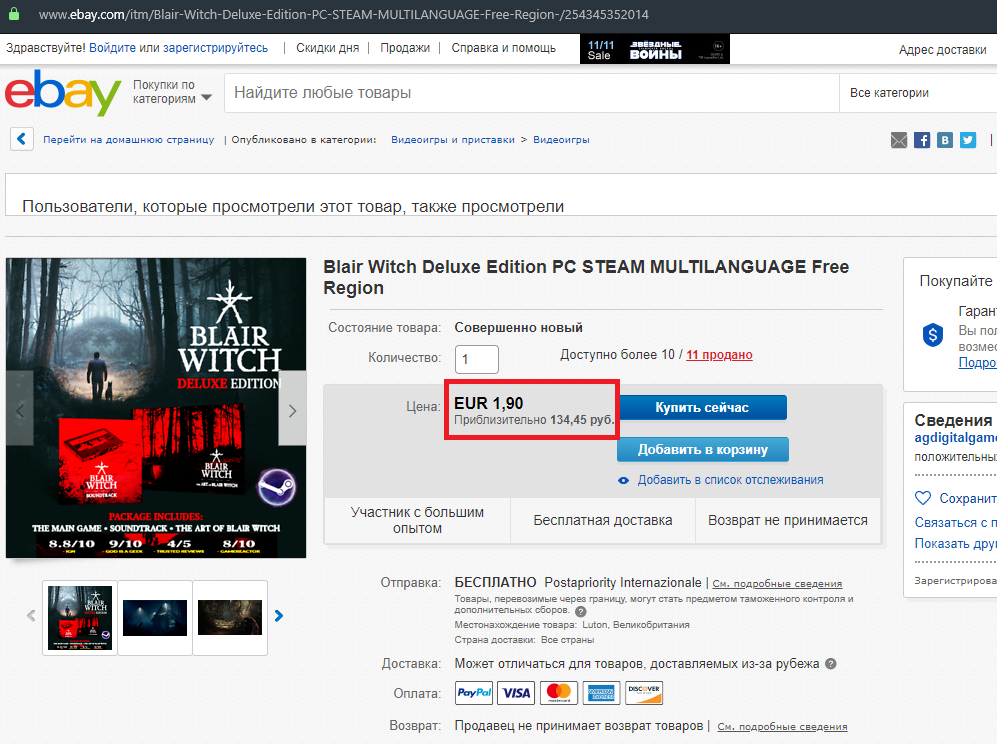The width and height of the screenshot is (997, 744).
Task: Open 'Все категории' category selector
Action: pos(918,93)
